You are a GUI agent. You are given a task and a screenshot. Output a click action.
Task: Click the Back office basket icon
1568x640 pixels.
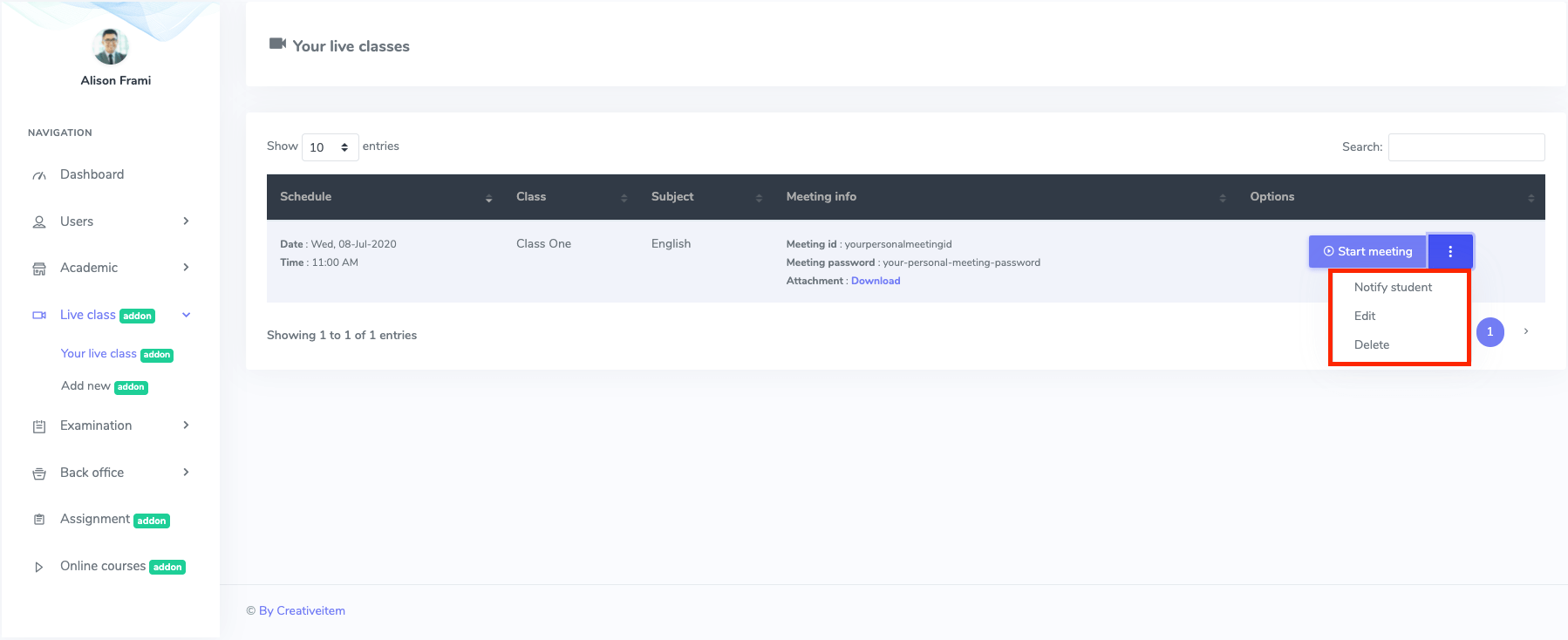click(x=39, y=473)
